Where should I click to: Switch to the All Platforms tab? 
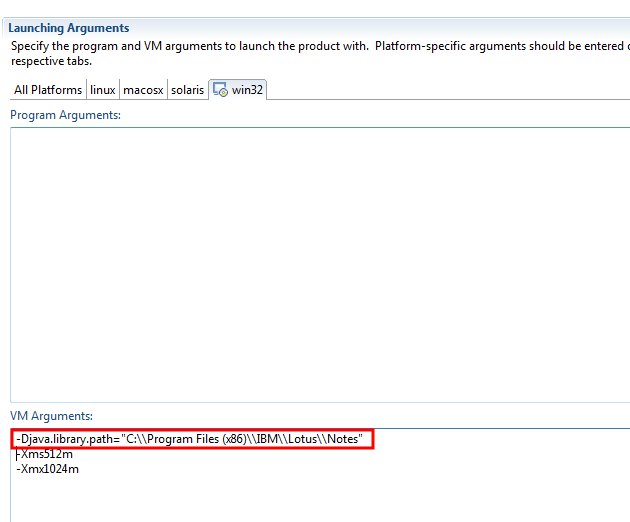click(x=48, y=90)
